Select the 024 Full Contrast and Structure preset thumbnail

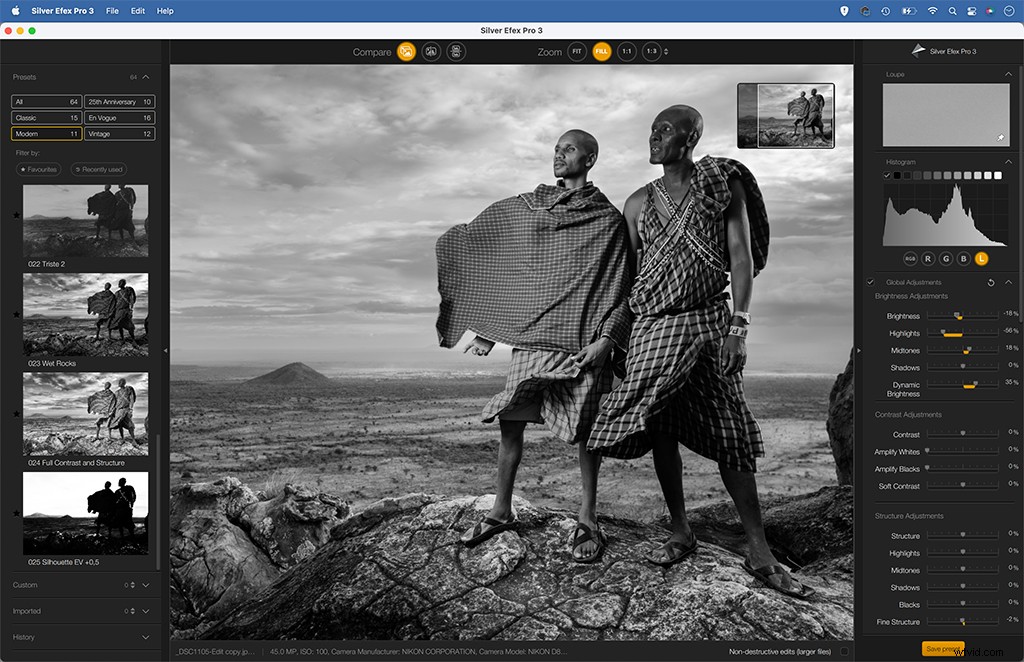coord(85,412)
